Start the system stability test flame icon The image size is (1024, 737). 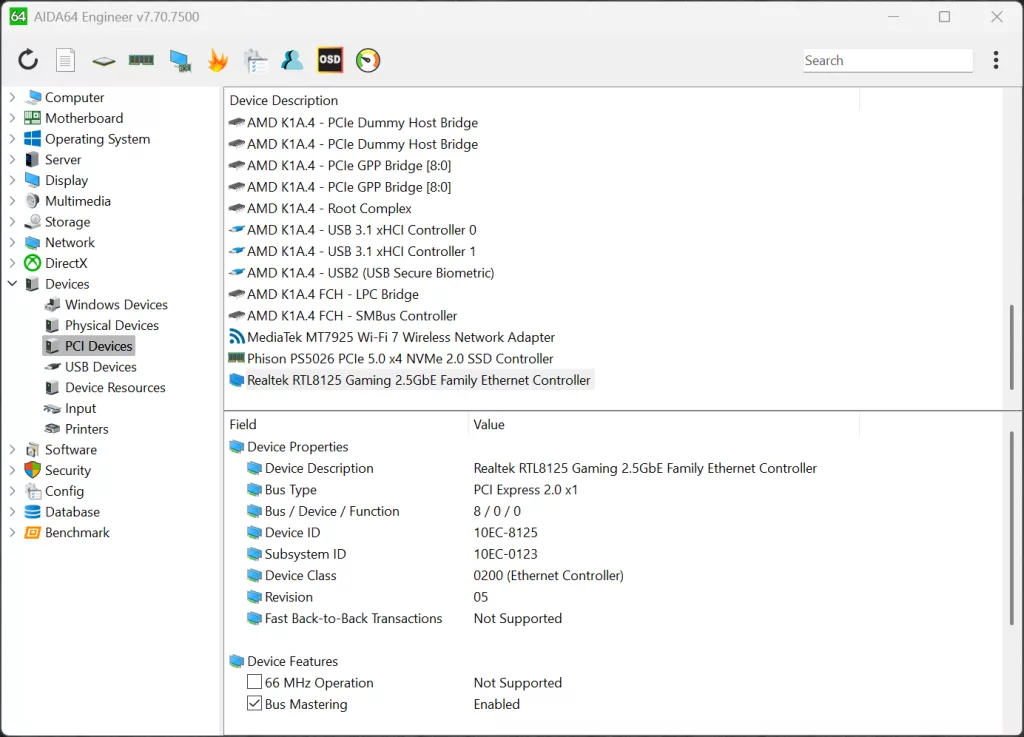217,60
